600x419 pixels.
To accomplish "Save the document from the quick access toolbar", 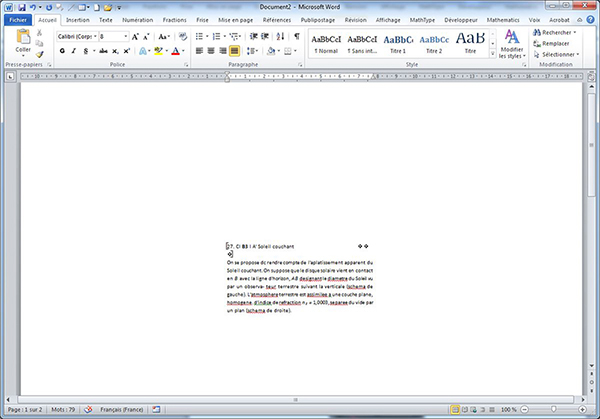I will [21, 7].
